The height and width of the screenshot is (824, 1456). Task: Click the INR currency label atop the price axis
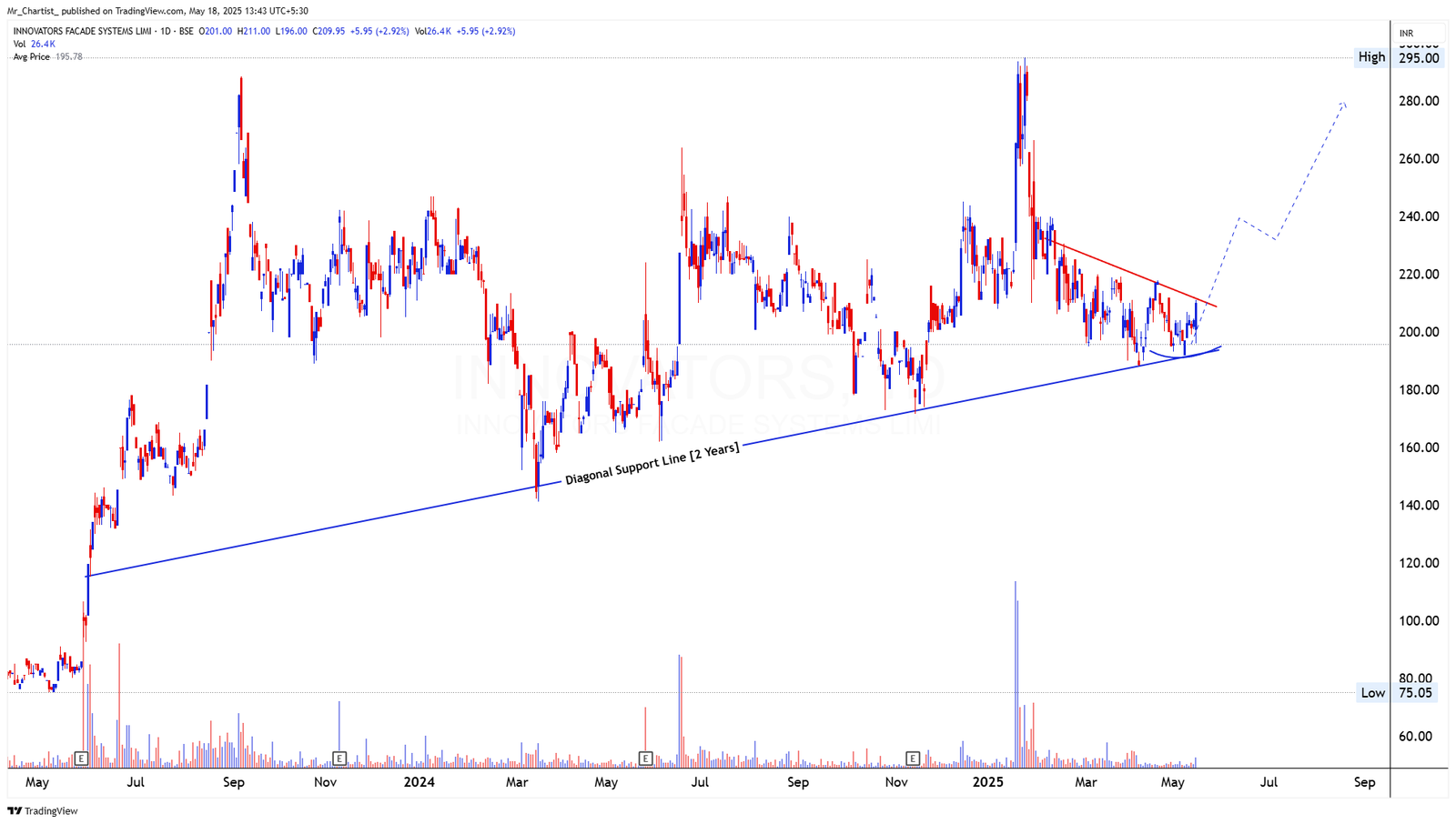tap(1406, 31)
